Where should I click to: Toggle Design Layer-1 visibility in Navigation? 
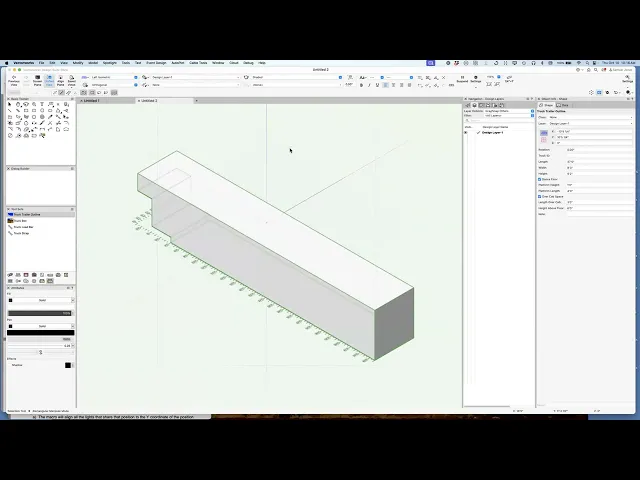point(466,133)
